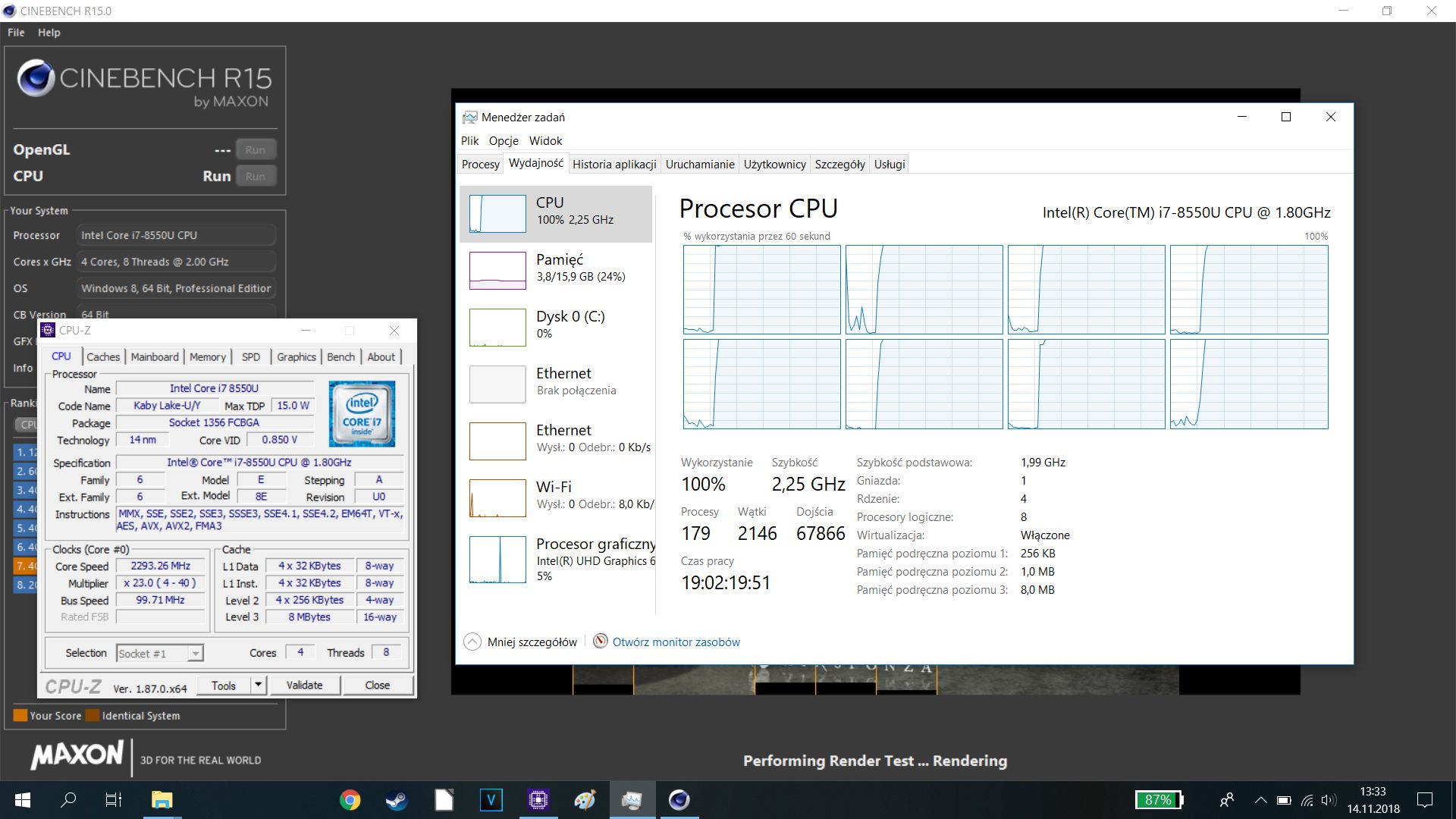Viewport: 1456px width, 819px height.
Task: Click the green 87% battery indicator
Action: click(1159, 800)
